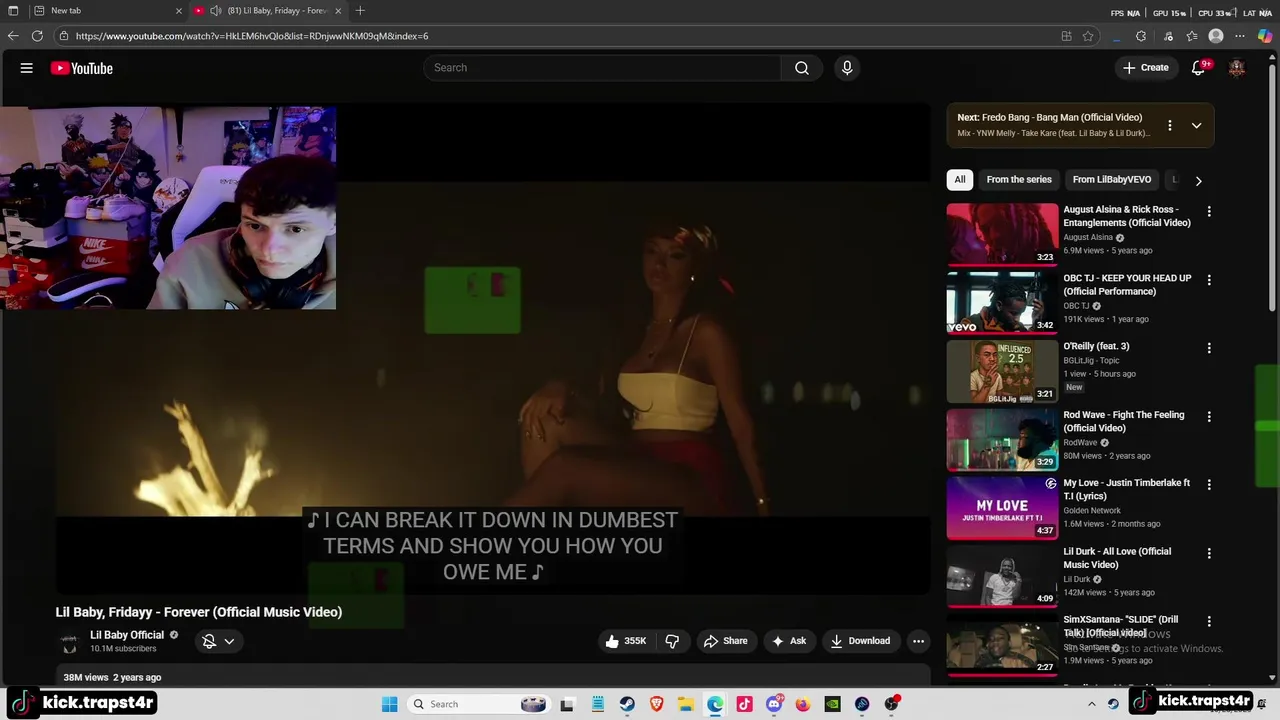
Task: Open options for Lil Durk All Love video
Action: pos(1209,553)
